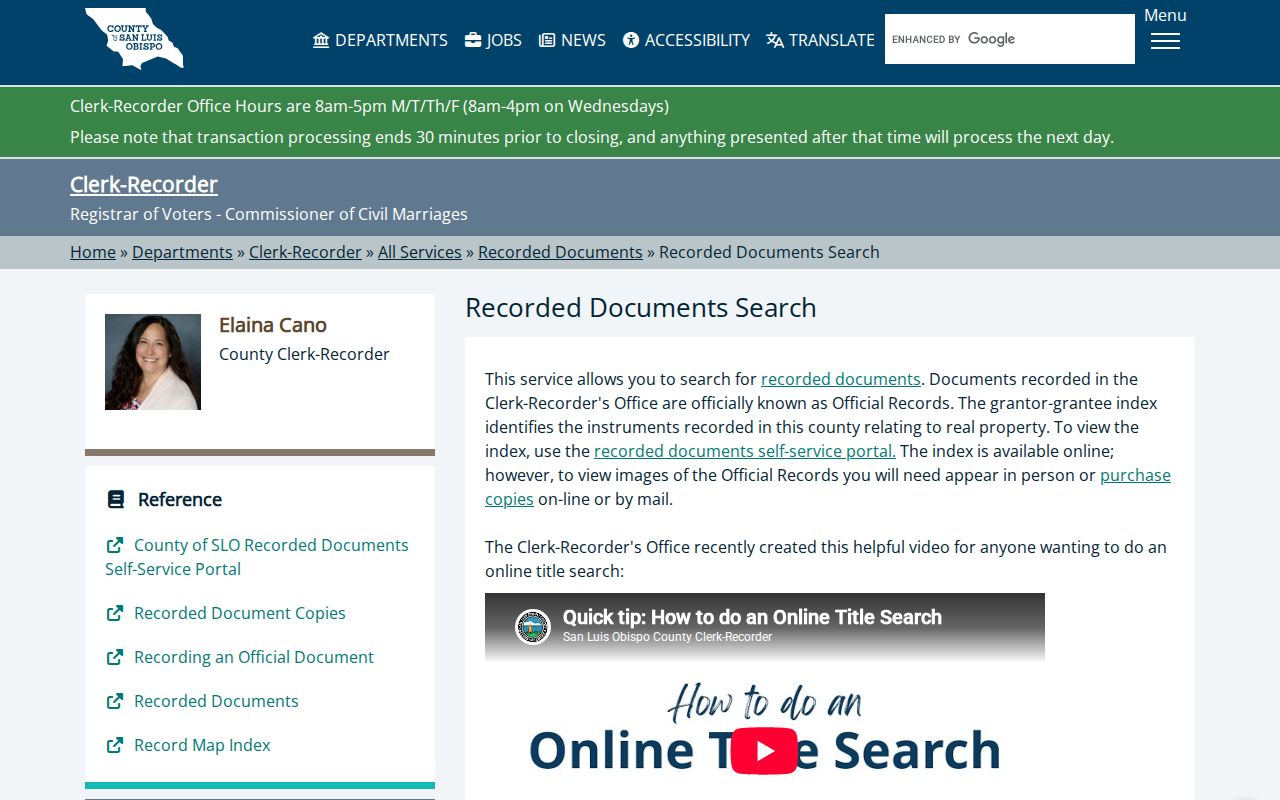Open the Translate menu item

pyautogui.click(x=820, y=40)
